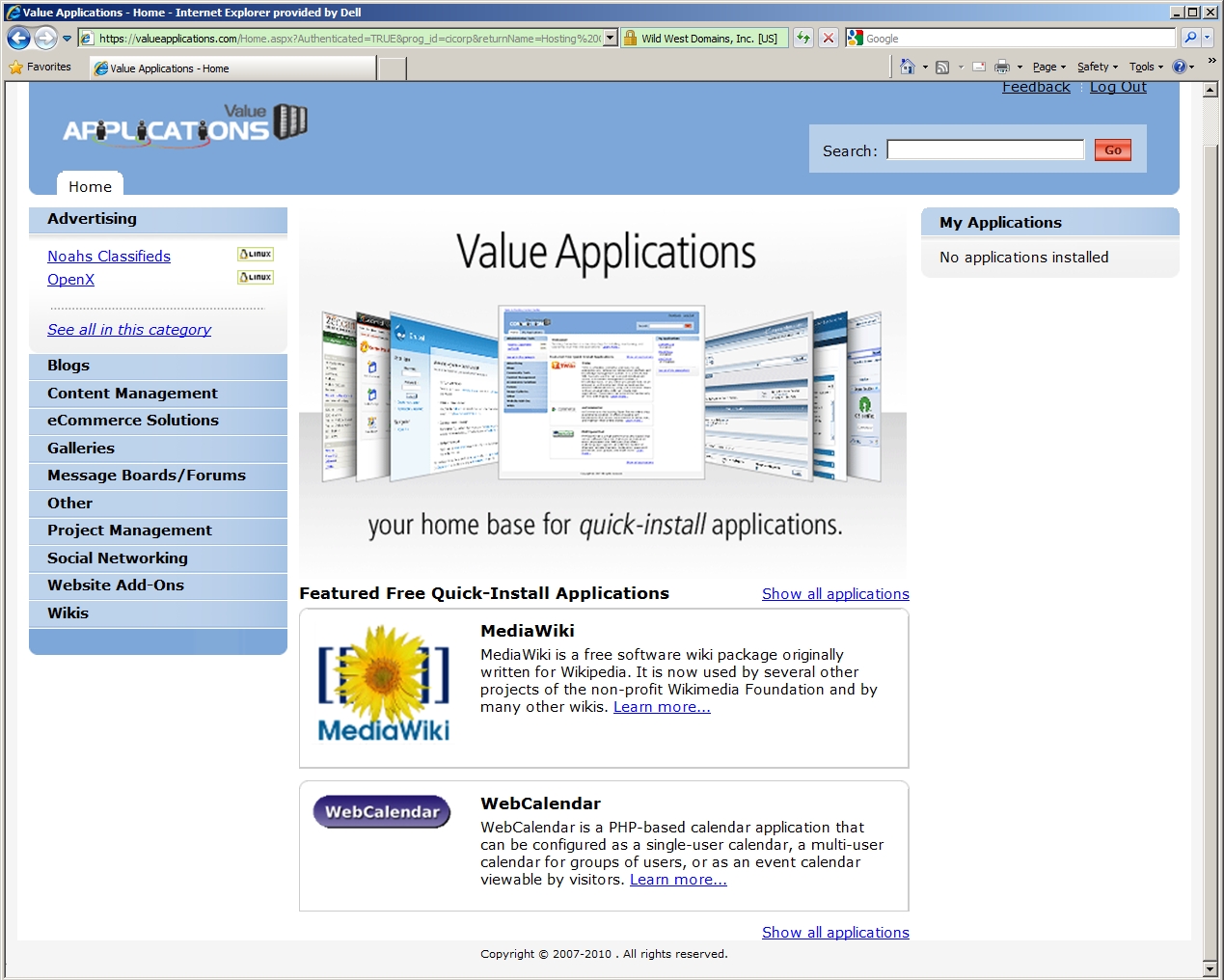Image resolution: width=1224 pixels, height=980 pixels.
Task: Open the Tools menu
Action: [x=1146, y=68]
